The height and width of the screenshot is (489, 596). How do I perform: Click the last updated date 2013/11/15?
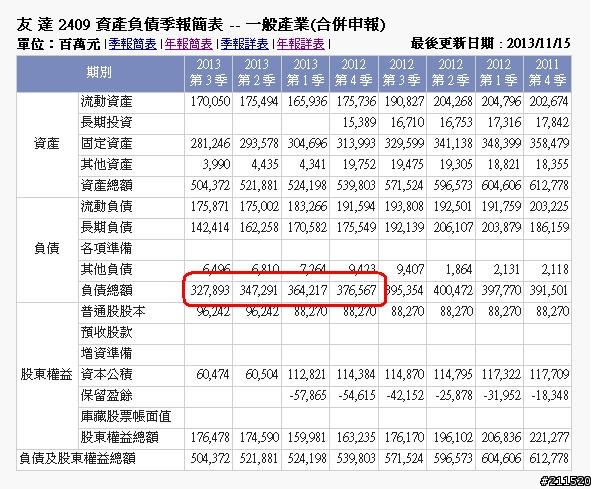[x=538, y=43]
